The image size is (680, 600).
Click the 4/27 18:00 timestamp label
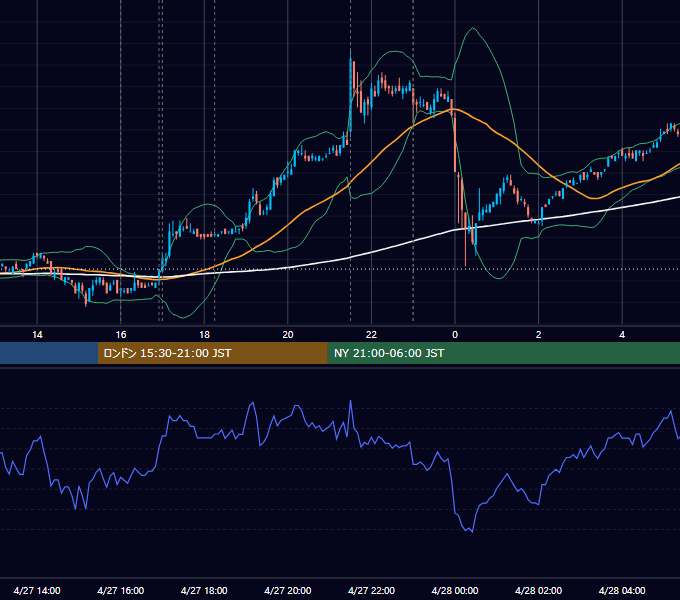point(204,590)
